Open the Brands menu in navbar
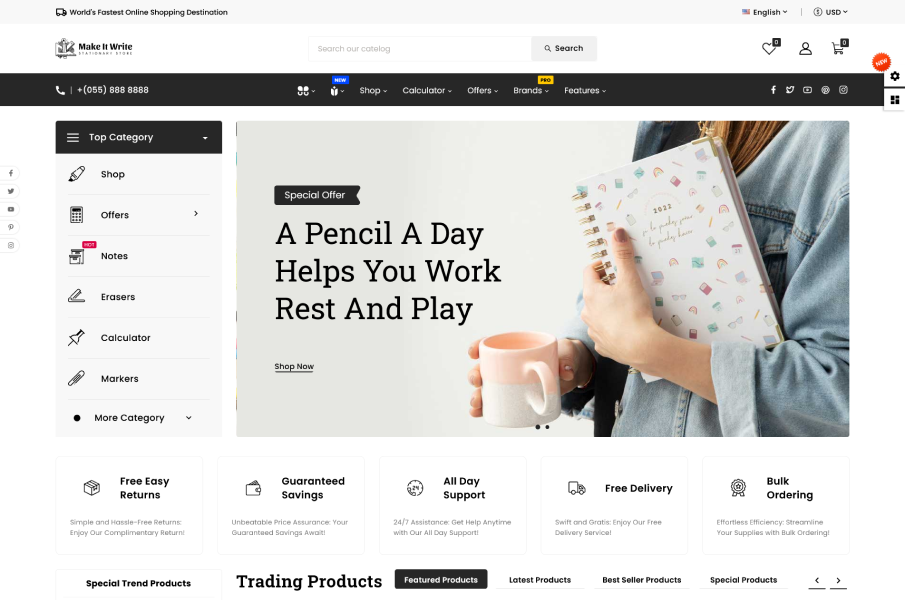Image resolution: width=905 pixels, height=600 pixels. (x=531, y=91)
